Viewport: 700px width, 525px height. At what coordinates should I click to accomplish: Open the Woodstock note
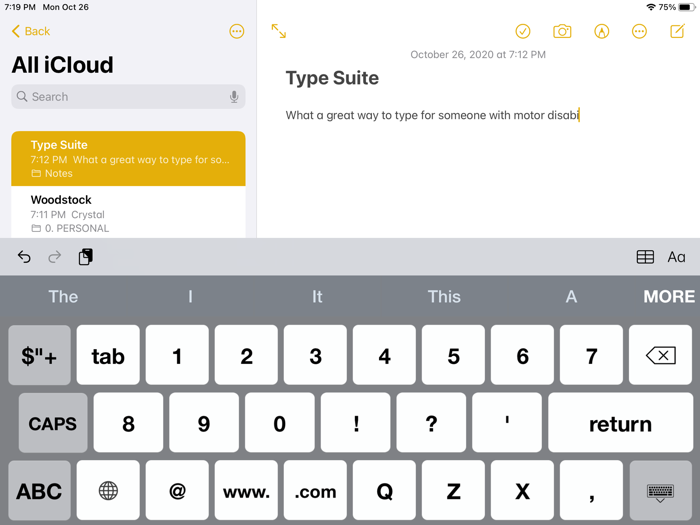128,212
